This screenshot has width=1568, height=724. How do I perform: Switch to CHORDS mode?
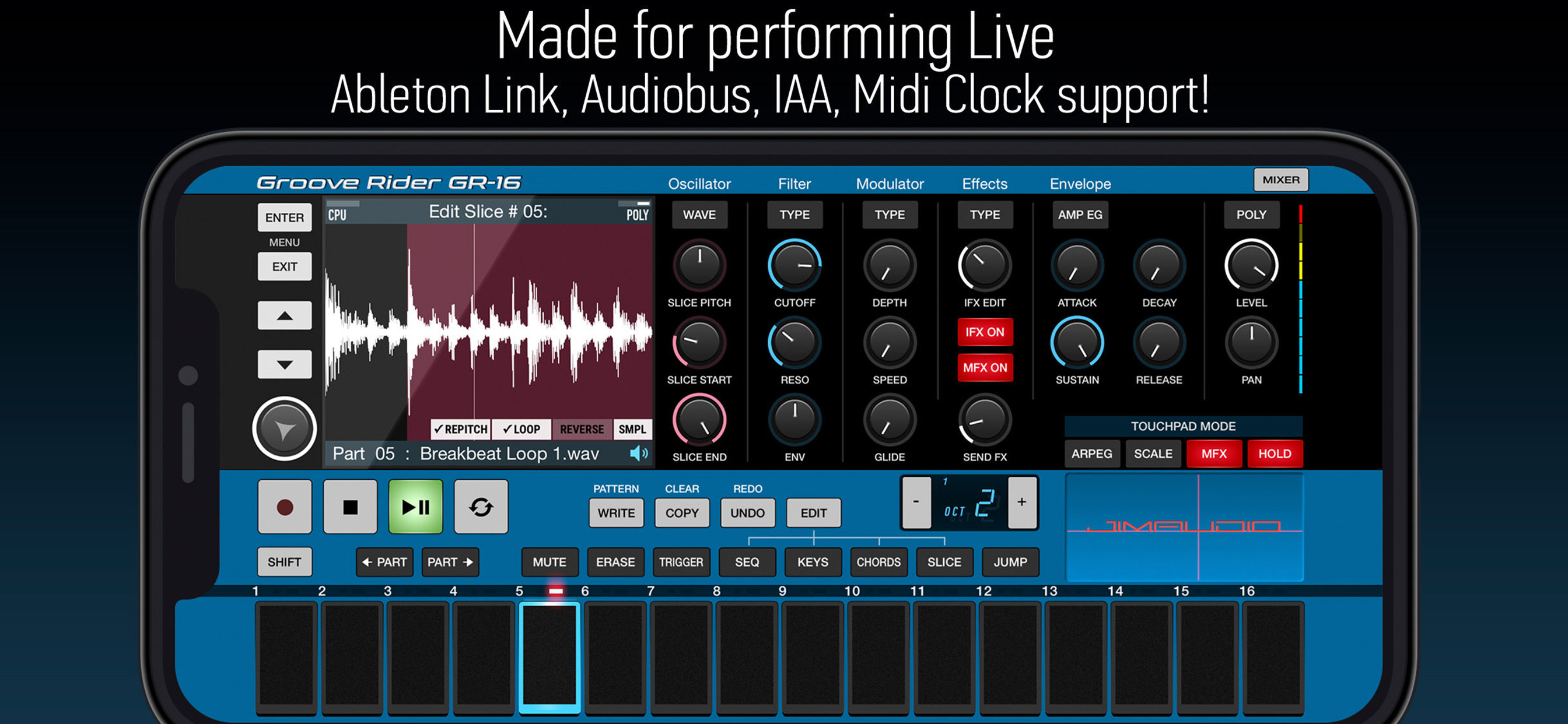tap(878, 562)
